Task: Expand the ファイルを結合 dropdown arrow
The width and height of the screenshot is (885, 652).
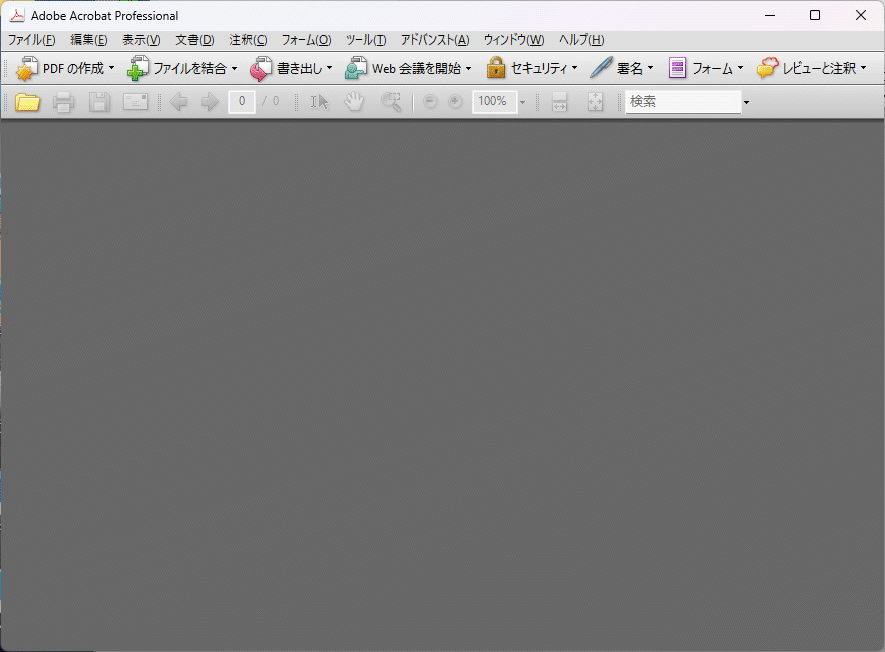Action: (234, 68)
